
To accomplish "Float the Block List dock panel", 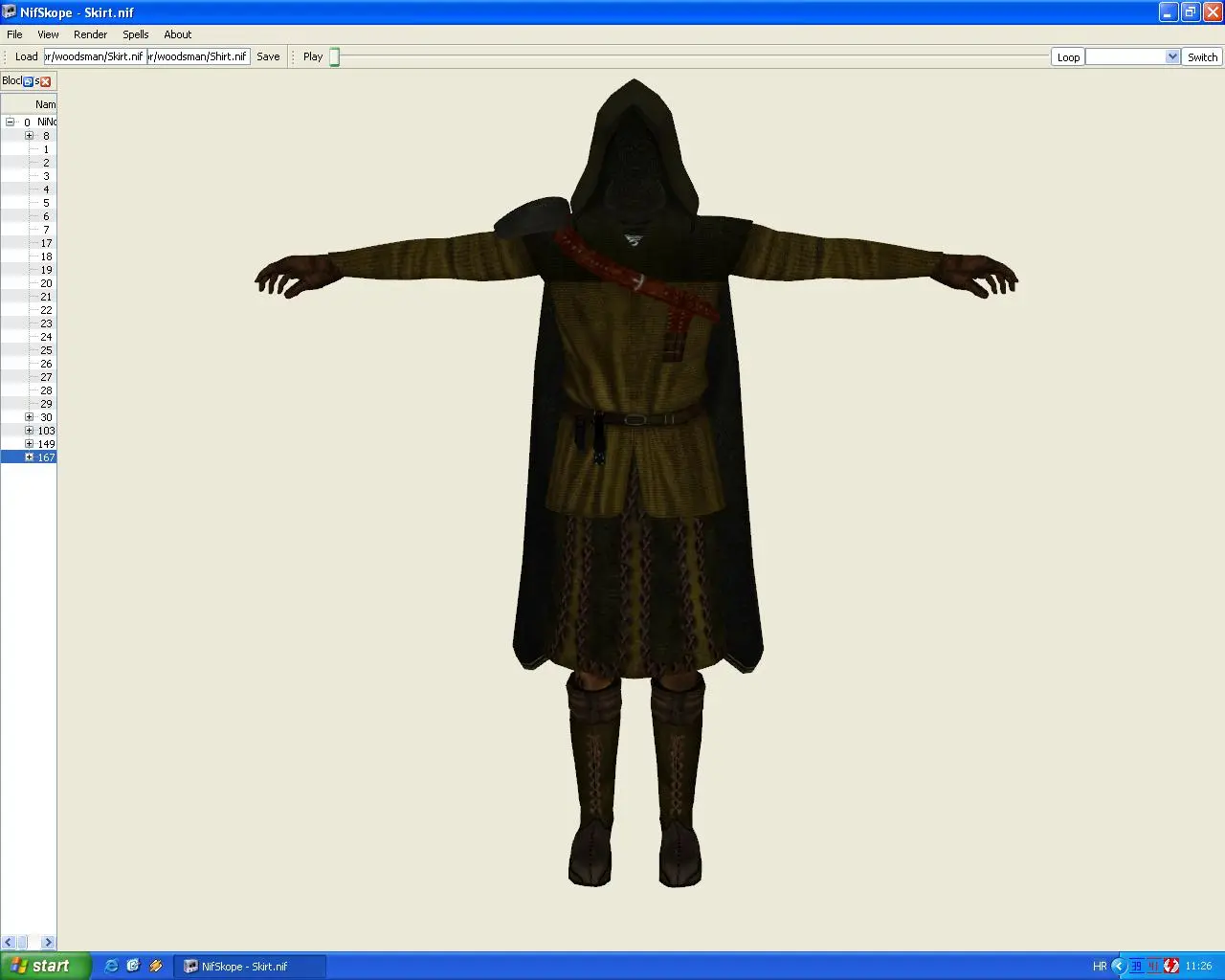I will click(x=29, y=81).
